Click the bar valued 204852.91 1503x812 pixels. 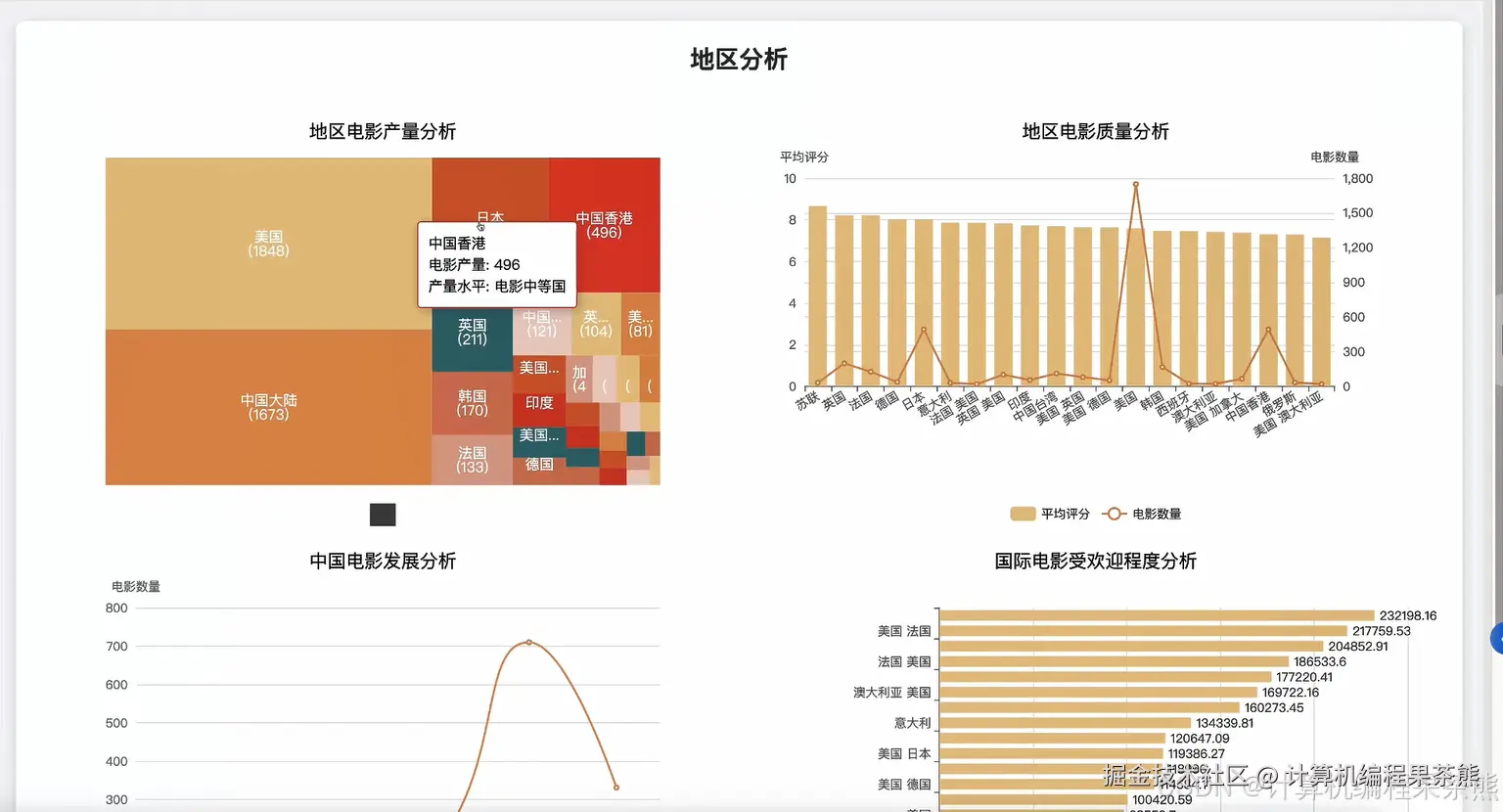click(1131, 646)
